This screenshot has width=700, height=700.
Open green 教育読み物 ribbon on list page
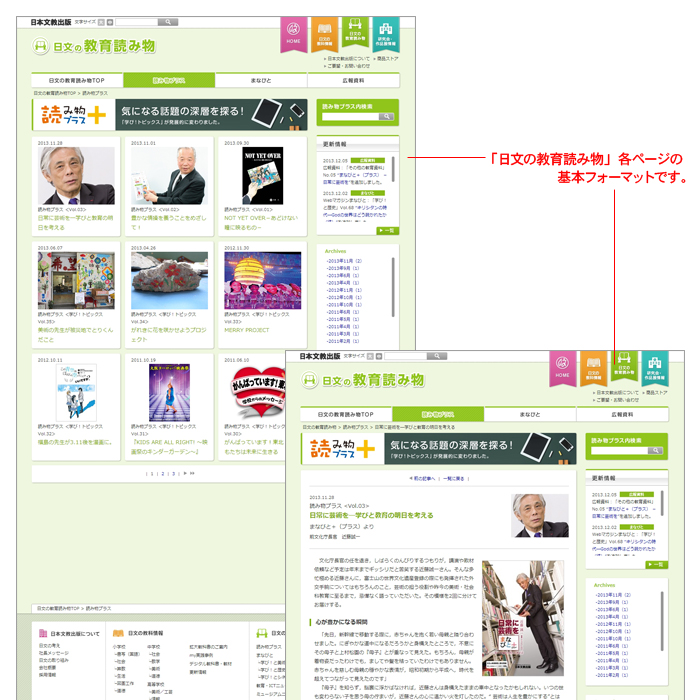coord(355,32)
